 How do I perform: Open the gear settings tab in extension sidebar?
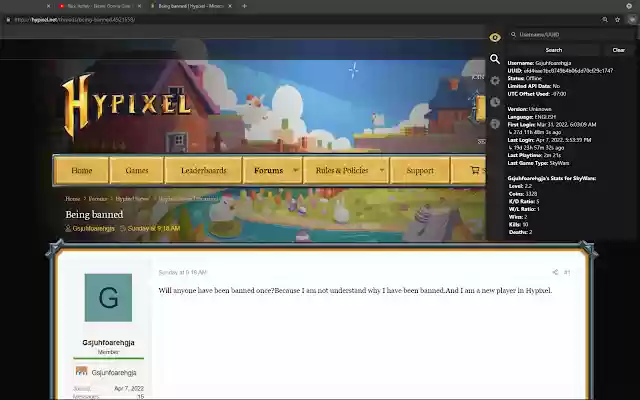[495, 81]
